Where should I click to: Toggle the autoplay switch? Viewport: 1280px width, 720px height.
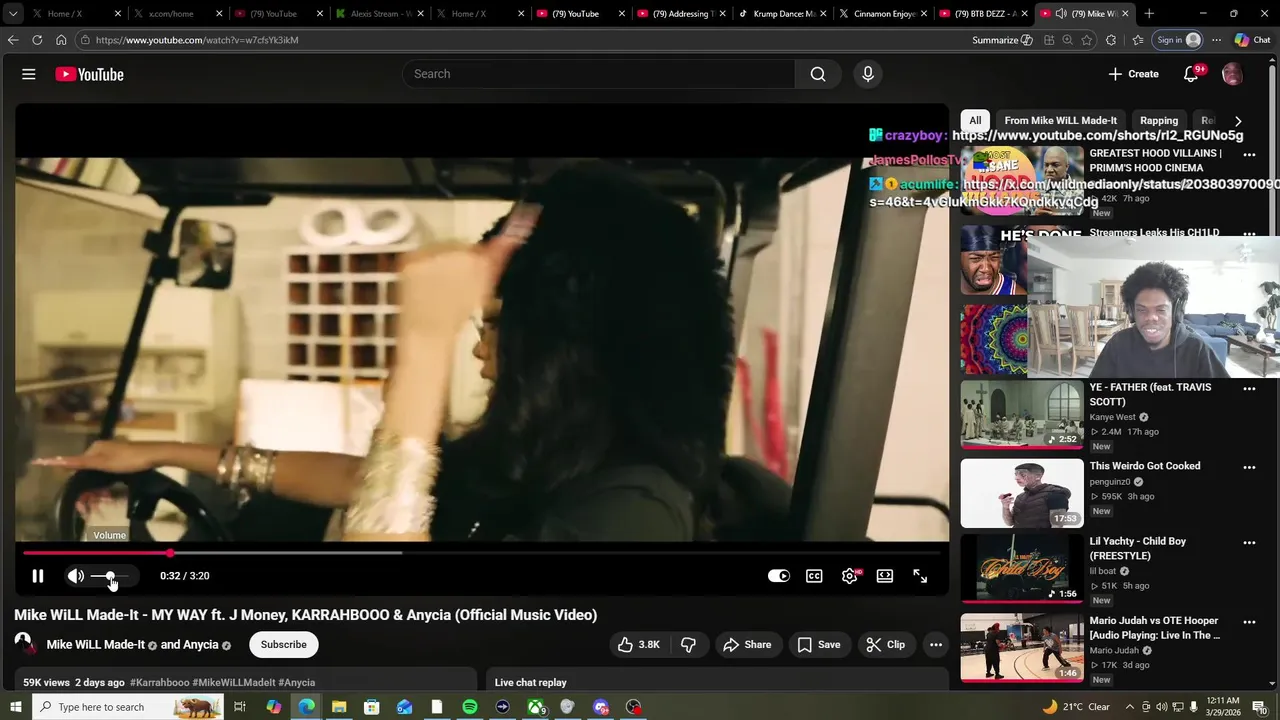(778, 576)
